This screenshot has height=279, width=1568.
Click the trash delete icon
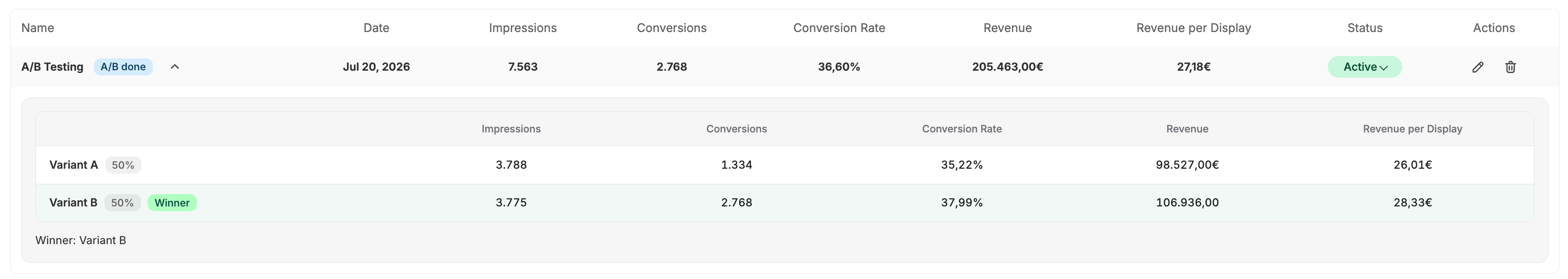click(x=1510, y=67)
